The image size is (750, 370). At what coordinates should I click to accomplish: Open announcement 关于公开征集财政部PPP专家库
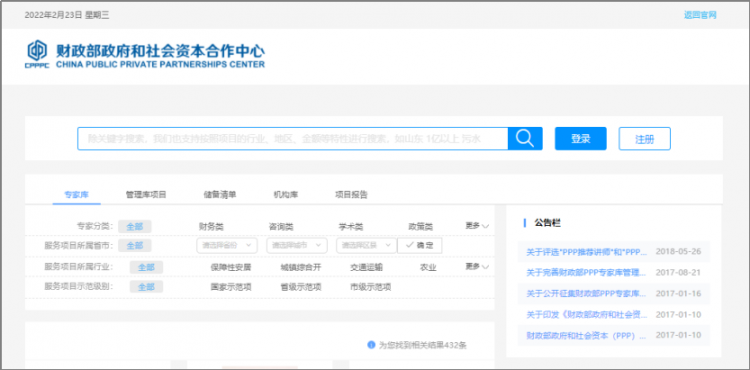point(586,294)
